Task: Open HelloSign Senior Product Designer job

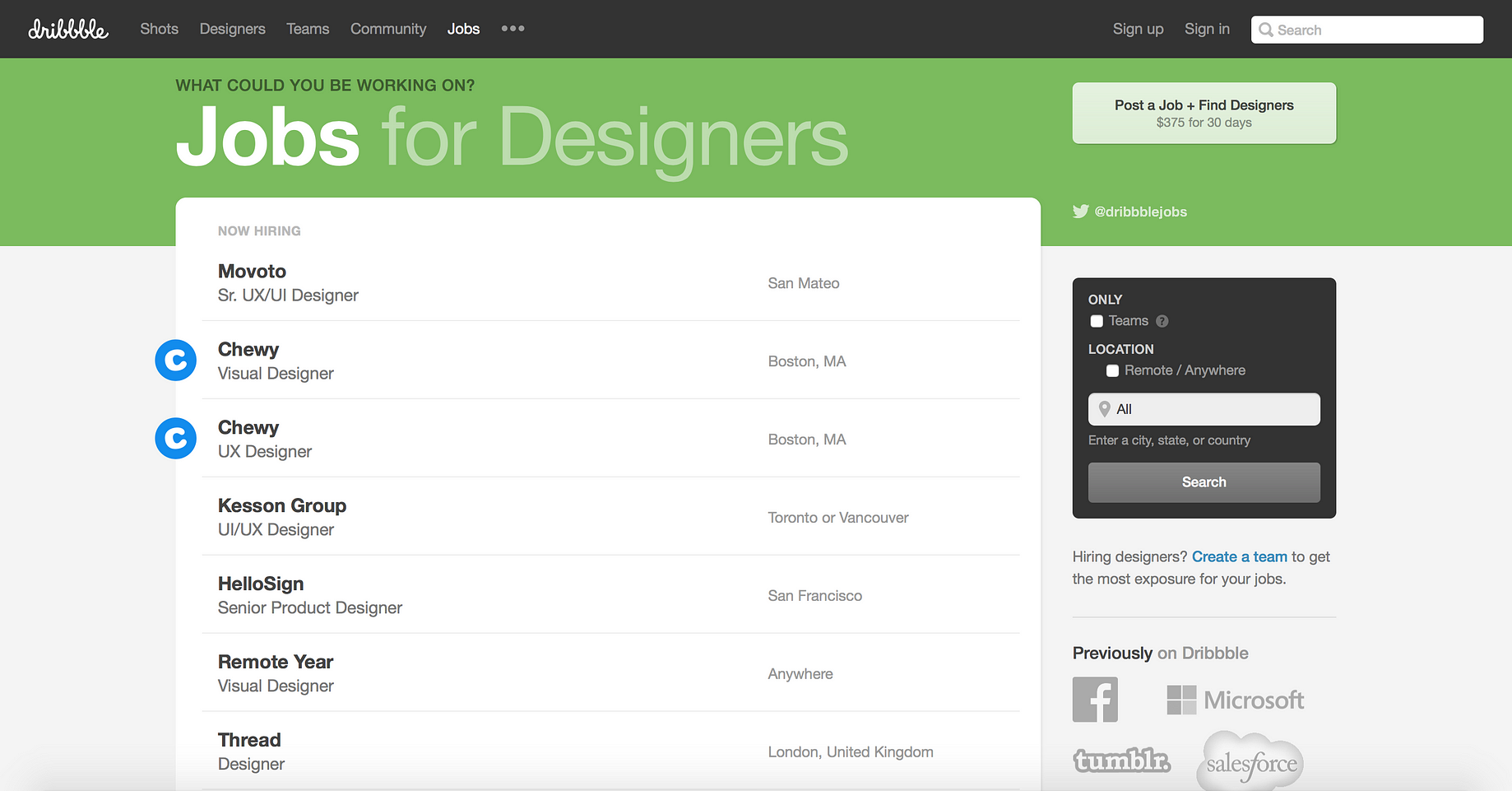Action: click(610, 595)
